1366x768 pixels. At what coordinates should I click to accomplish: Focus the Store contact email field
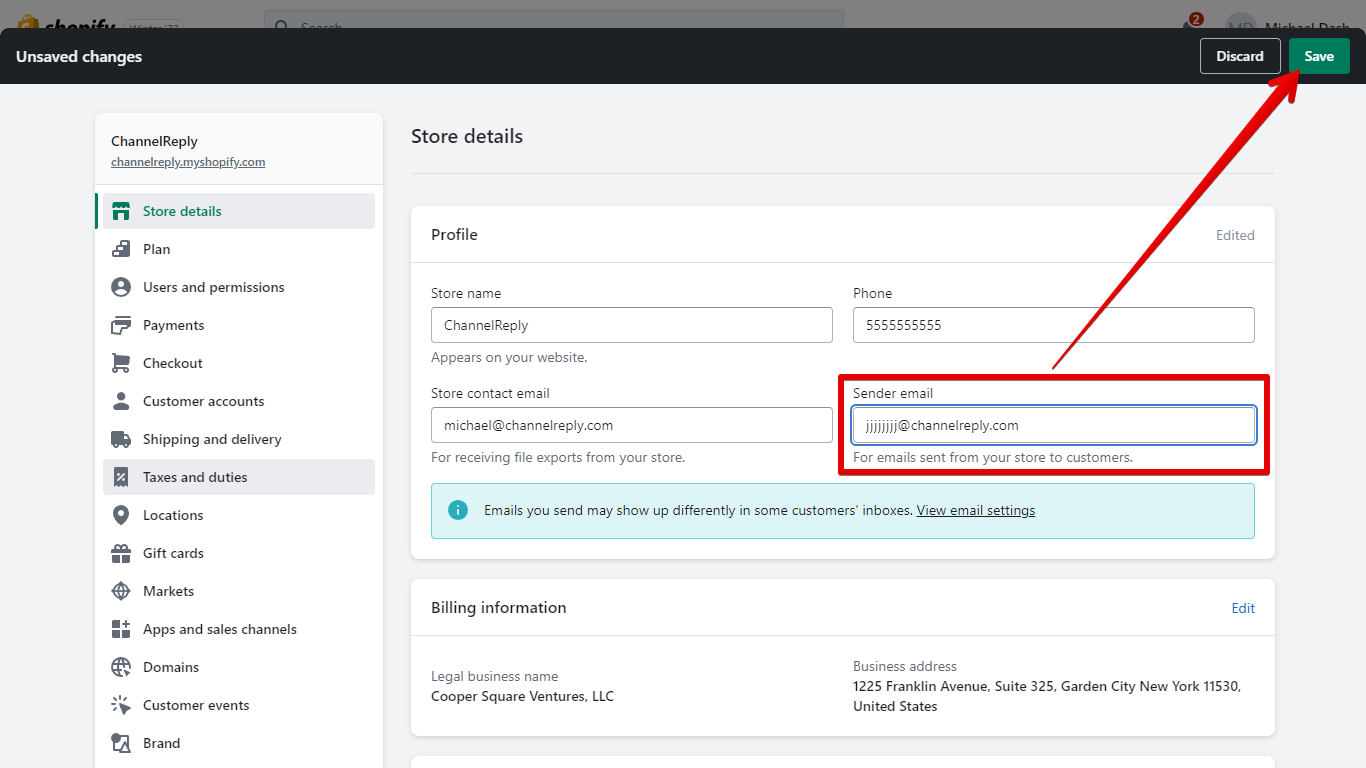[x=632, y=425]
